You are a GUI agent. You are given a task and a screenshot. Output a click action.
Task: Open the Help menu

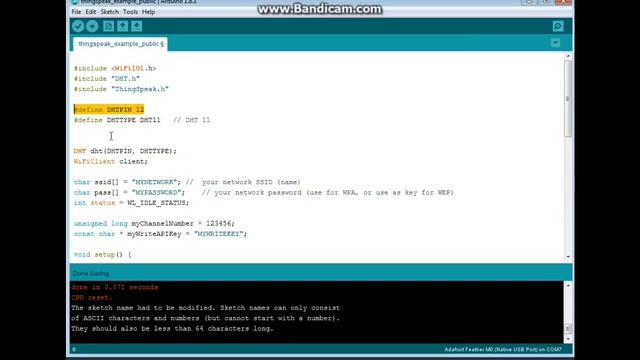click(x=148, y=12)
